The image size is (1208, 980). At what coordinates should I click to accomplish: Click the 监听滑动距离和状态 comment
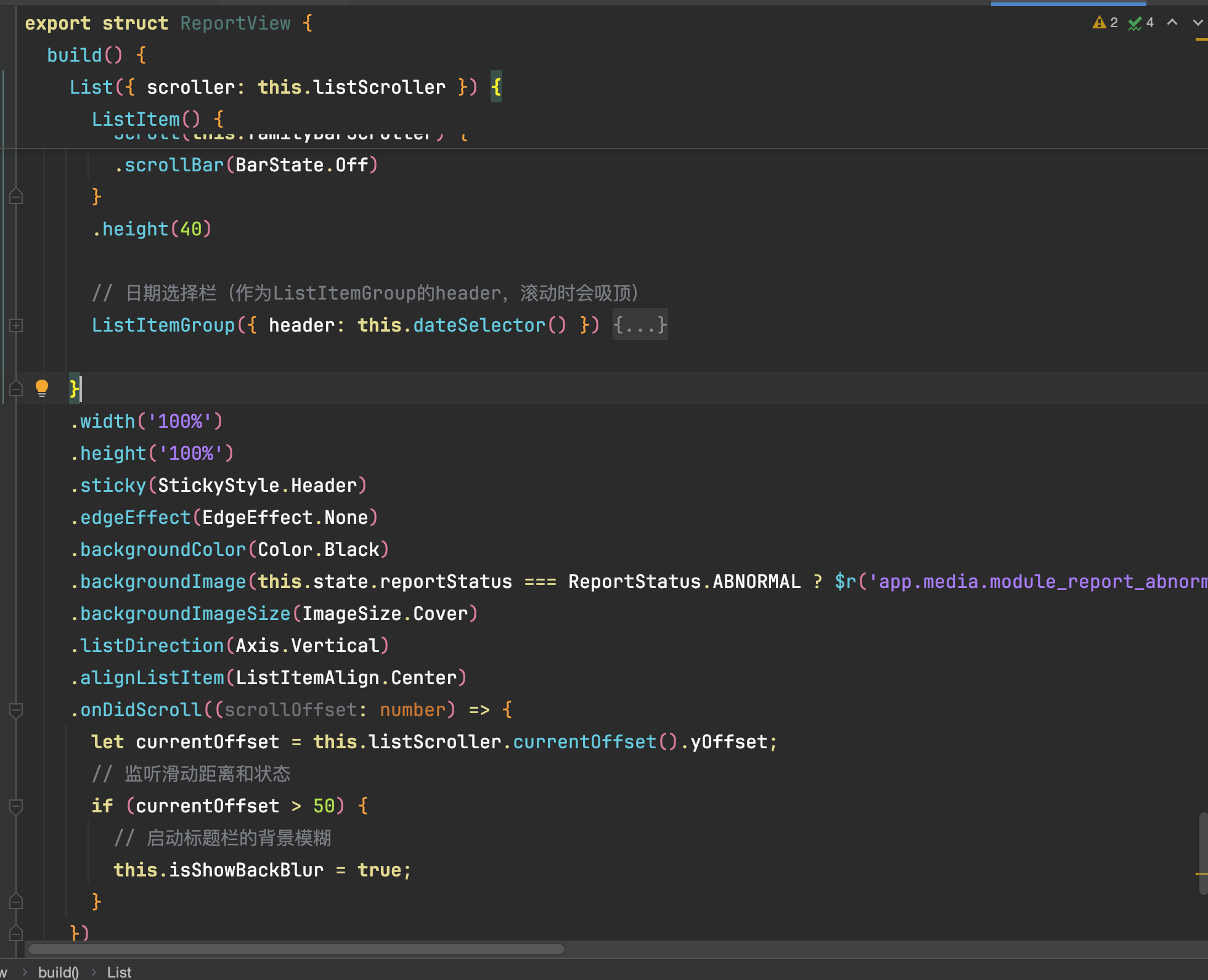click(x=191, y=774)
